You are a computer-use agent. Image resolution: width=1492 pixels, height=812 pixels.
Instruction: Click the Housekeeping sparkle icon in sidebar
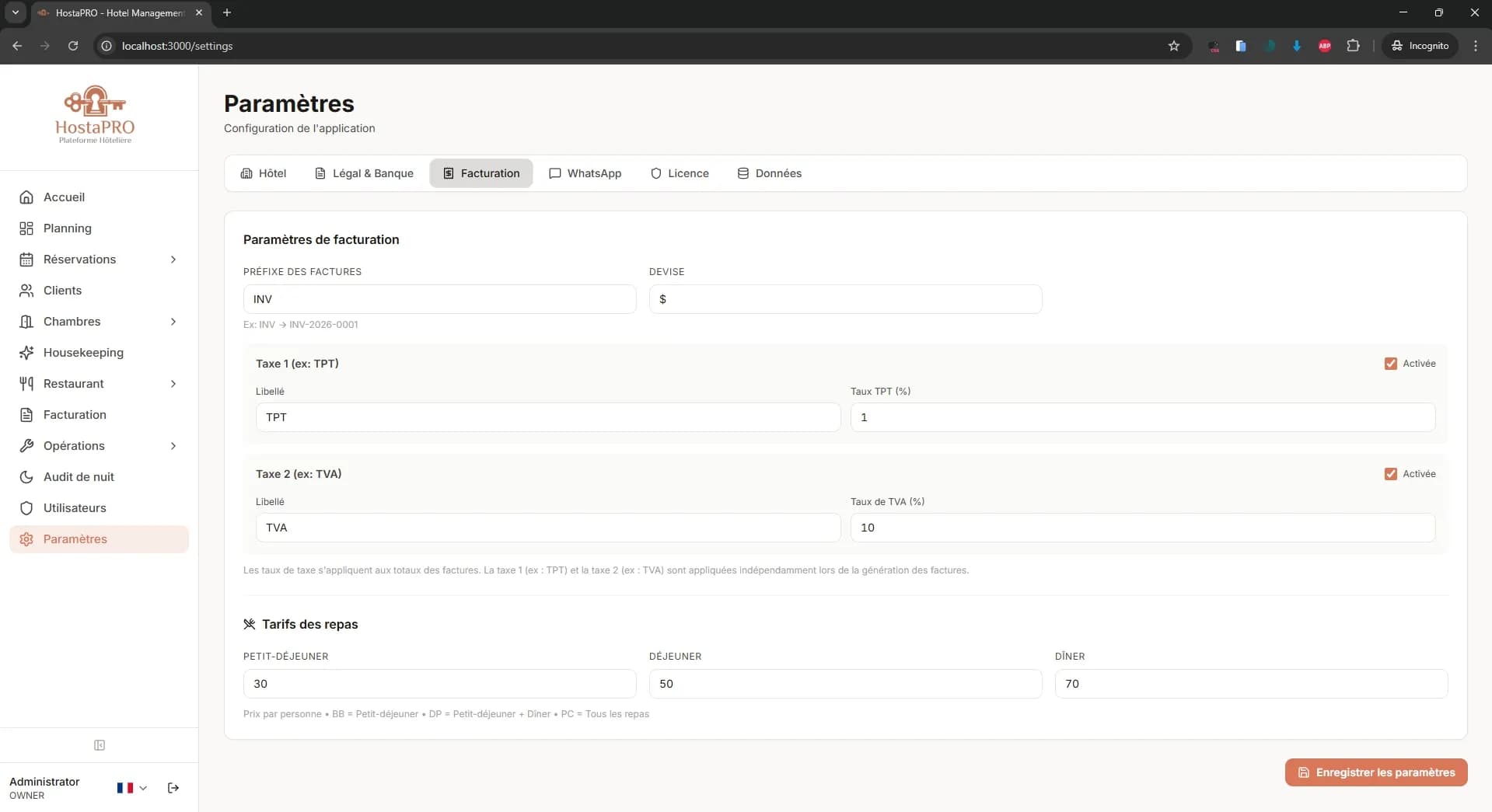coord(26,353)
